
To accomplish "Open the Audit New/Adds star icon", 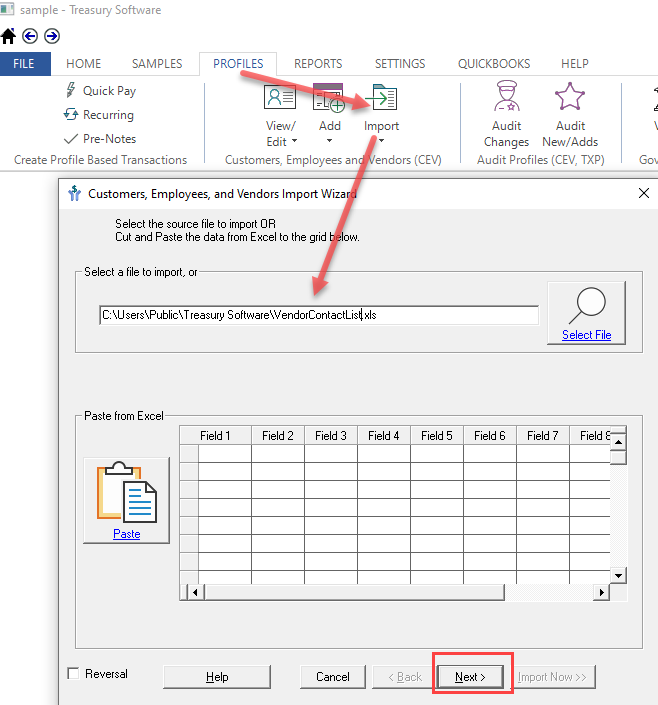I will pyautogui.click(x=570, y=96).
